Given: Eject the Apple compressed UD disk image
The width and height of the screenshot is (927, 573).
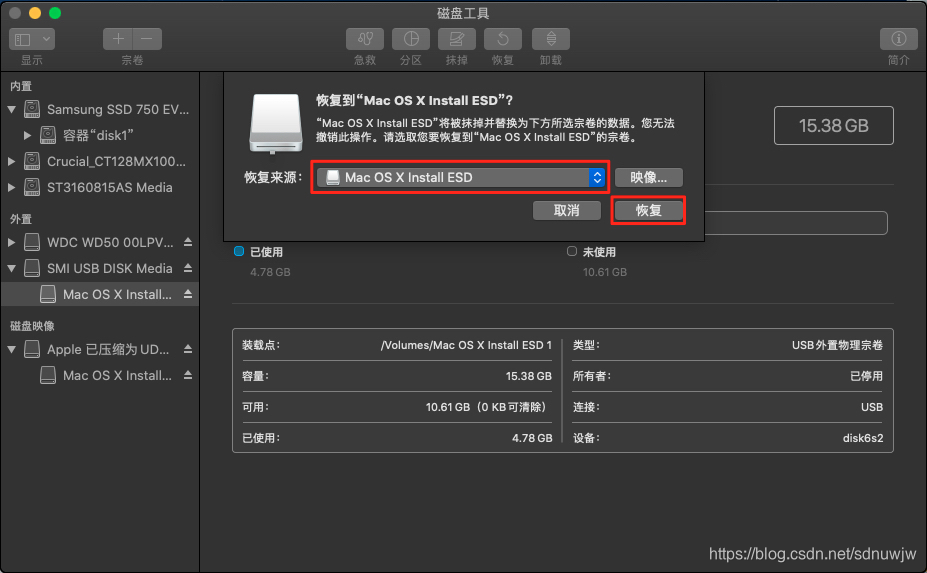Looking at the screenshot, I should (188, 349).
